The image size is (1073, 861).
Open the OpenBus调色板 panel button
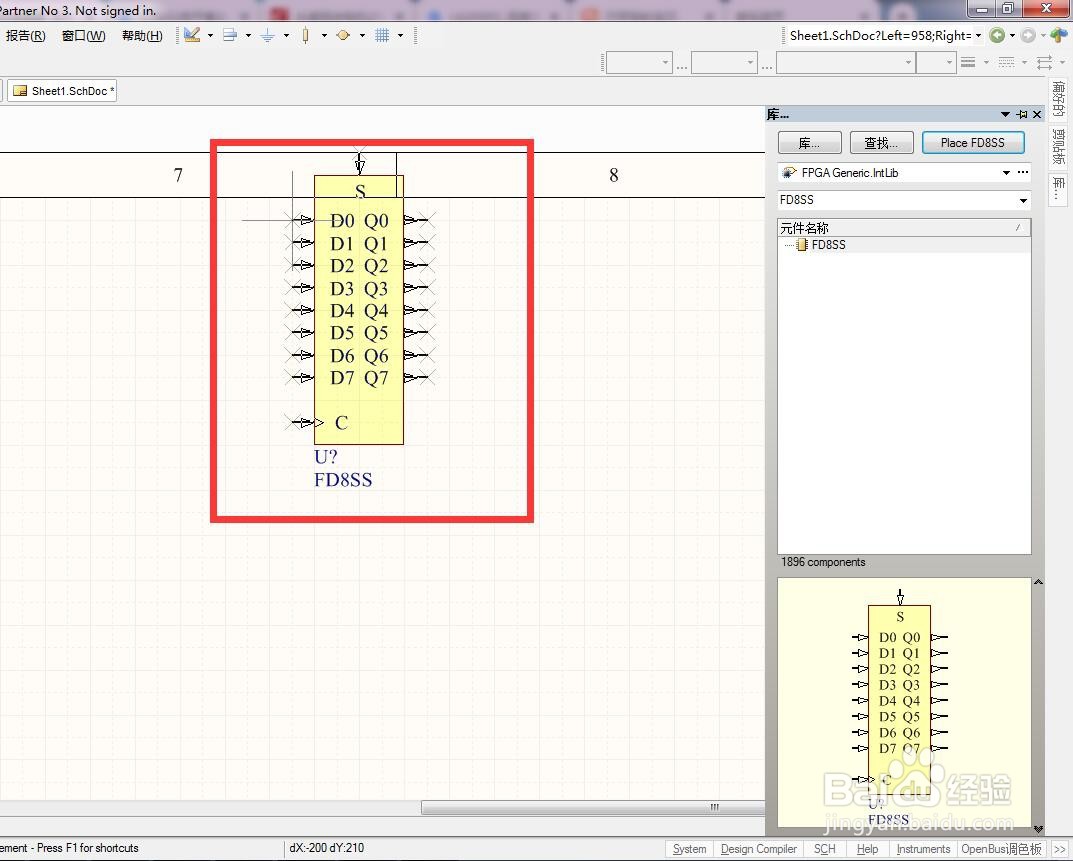1001,849
